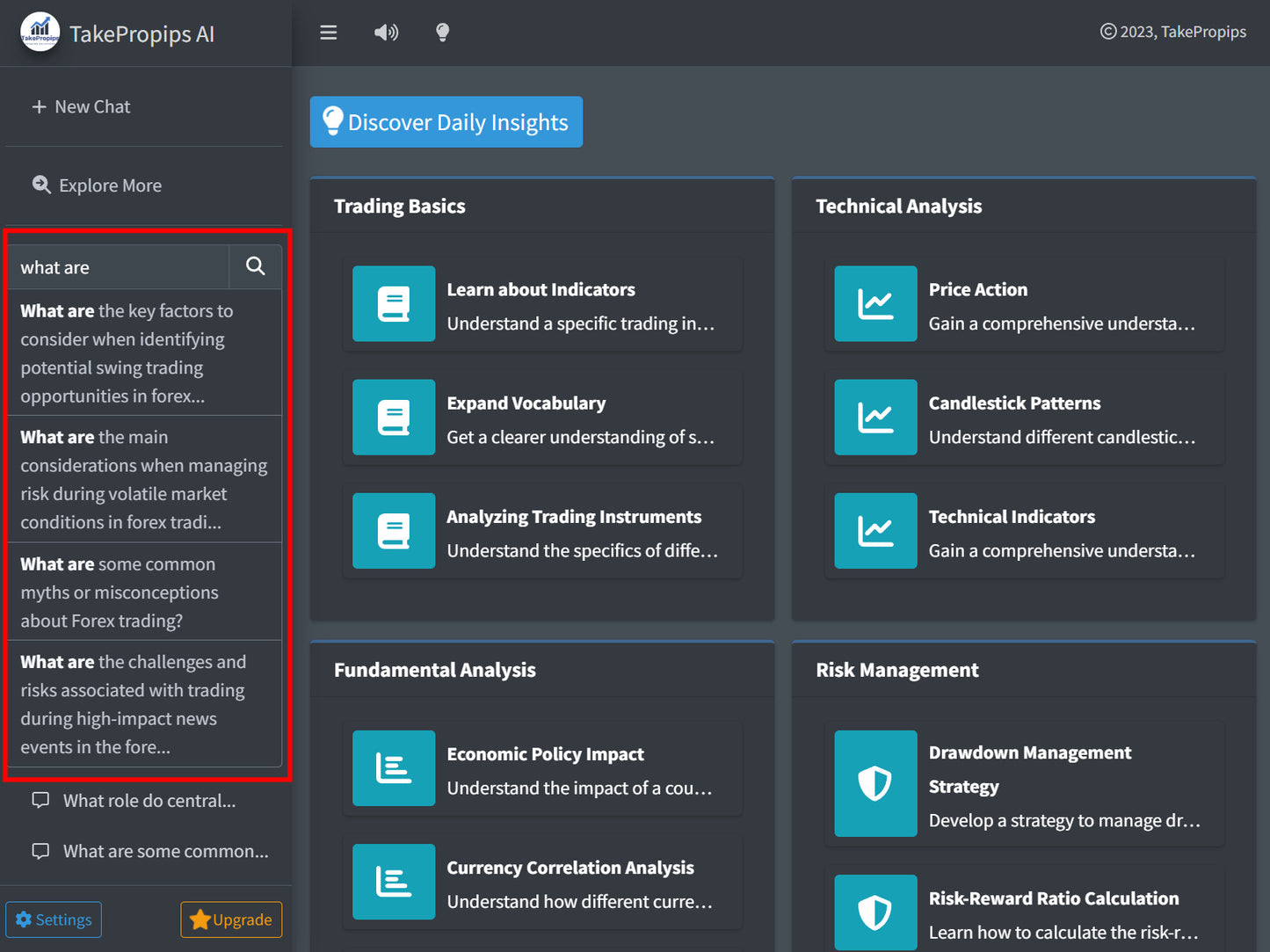Click the Price Action chart icon
1270x952 pixels.
tap(875, 303)
